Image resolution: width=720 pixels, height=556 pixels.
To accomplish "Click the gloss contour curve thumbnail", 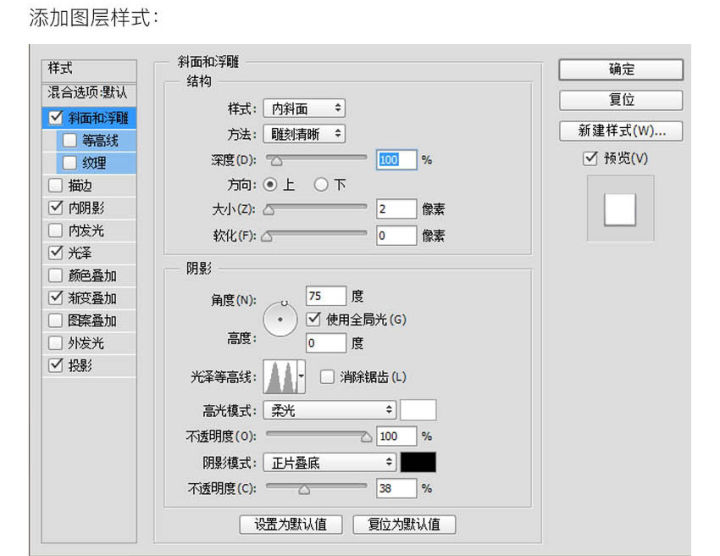I will click(279, 378).
